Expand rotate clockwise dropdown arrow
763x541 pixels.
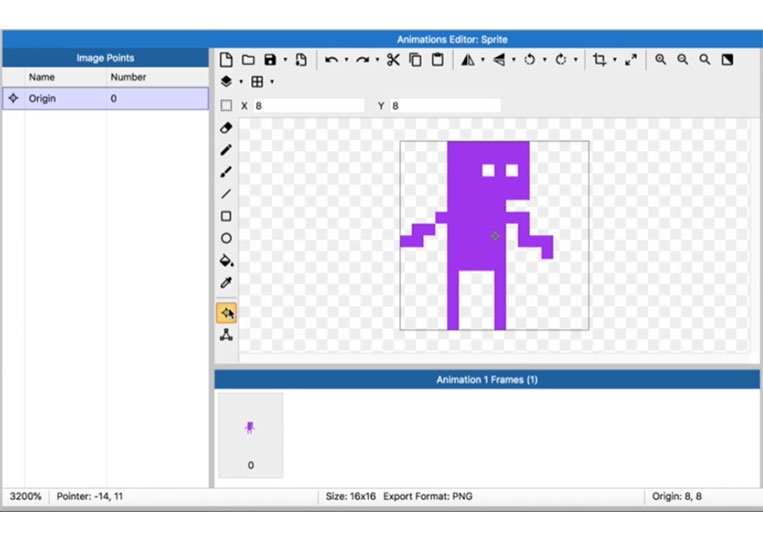[576, 60]
